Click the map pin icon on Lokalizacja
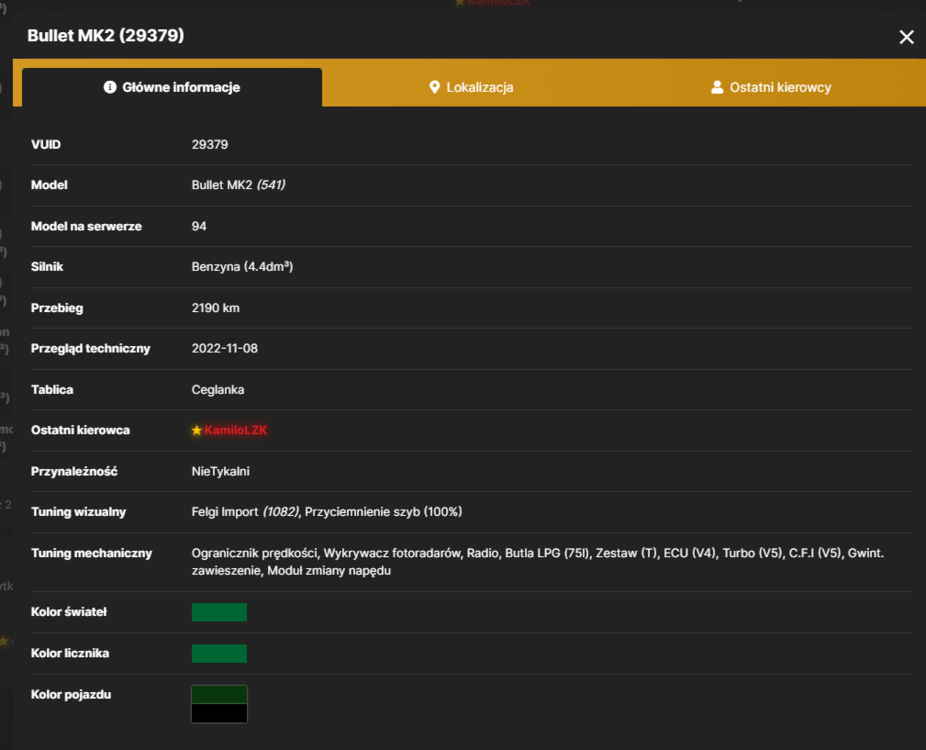Viewport: 926px width, 750px height. pyautogui.click(x=435, y=87)
